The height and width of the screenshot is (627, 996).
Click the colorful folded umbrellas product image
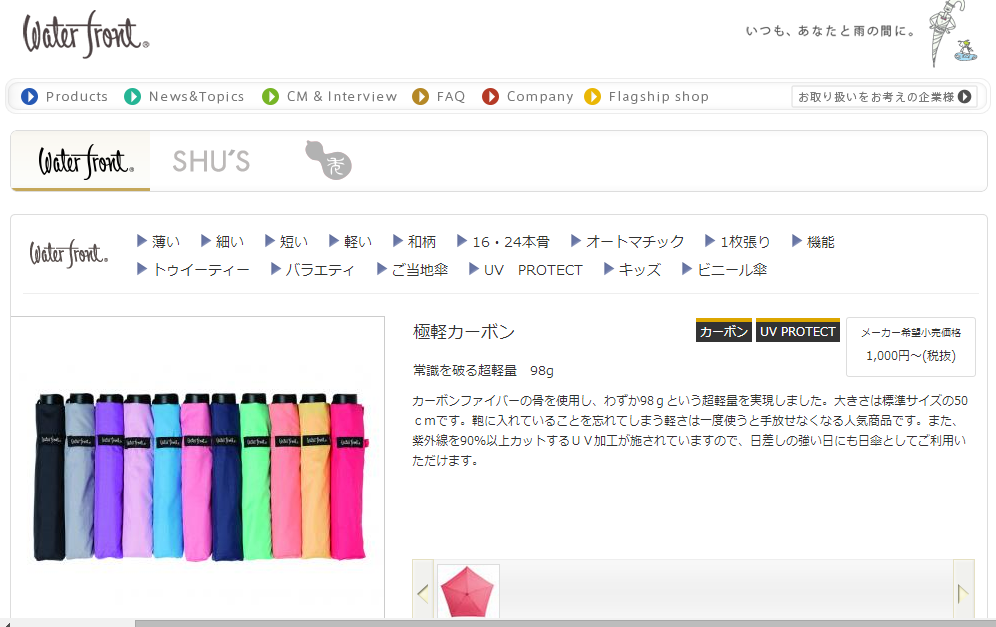point(198,474)
